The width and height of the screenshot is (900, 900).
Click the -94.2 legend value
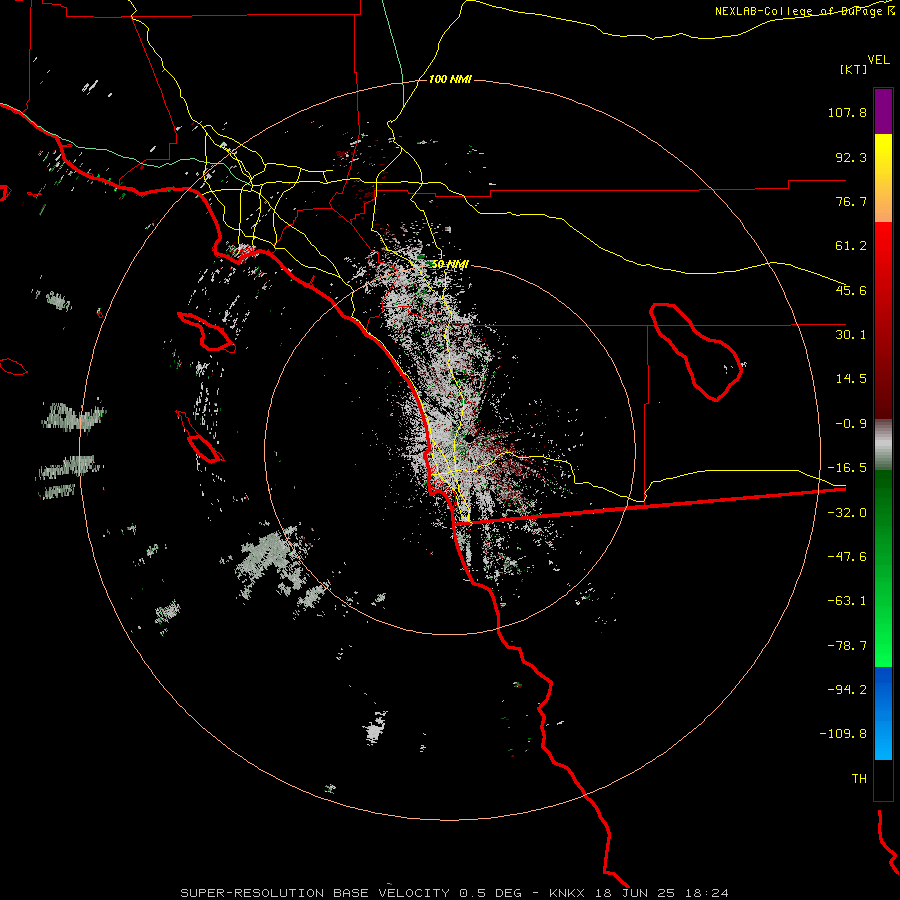(x=847, y=690)
